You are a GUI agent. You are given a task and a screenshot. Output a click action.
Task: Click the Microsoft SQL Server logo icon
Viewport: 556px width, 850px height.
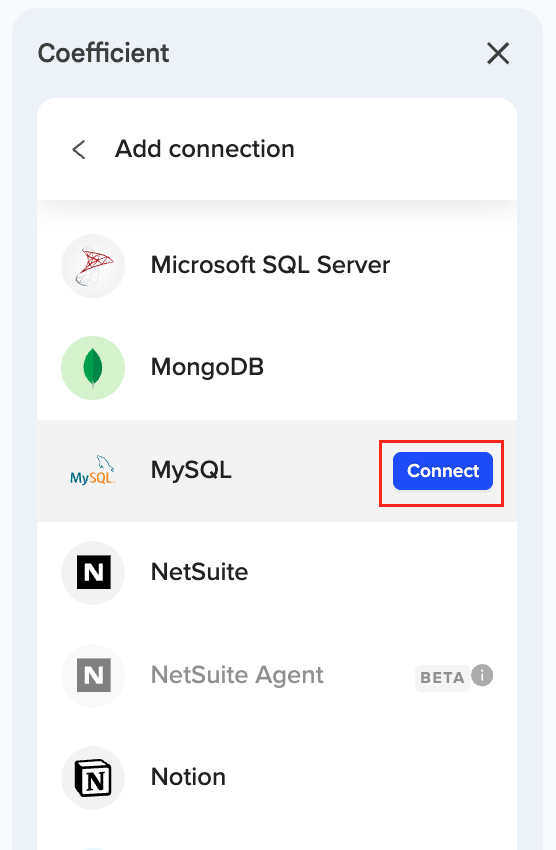point(93,266)
